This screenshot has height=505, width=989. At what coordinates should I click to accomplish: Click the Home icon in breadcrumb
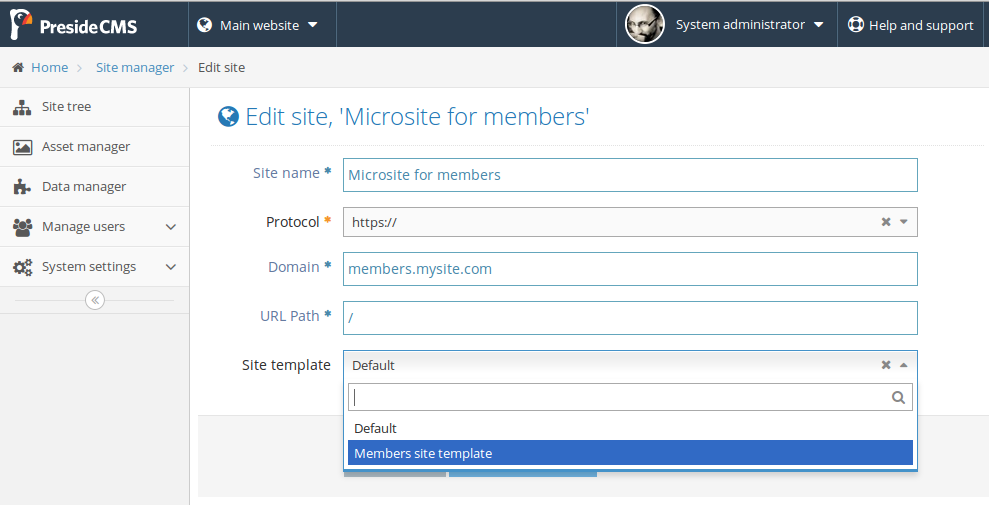coord(18,67)
